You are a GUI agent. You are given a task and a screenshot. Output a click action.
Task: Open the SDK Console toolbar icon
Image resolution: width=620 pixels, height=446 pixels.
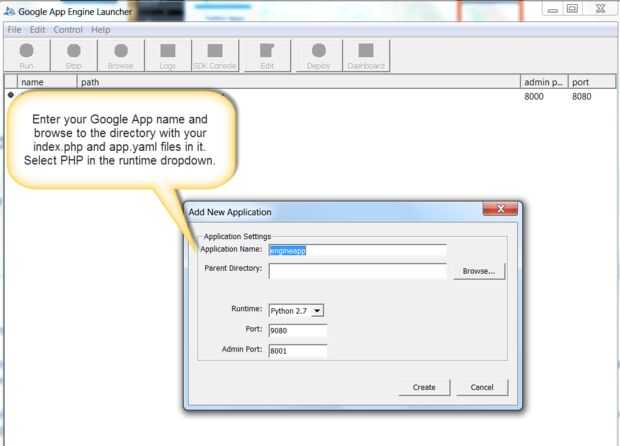click(215, 55)
